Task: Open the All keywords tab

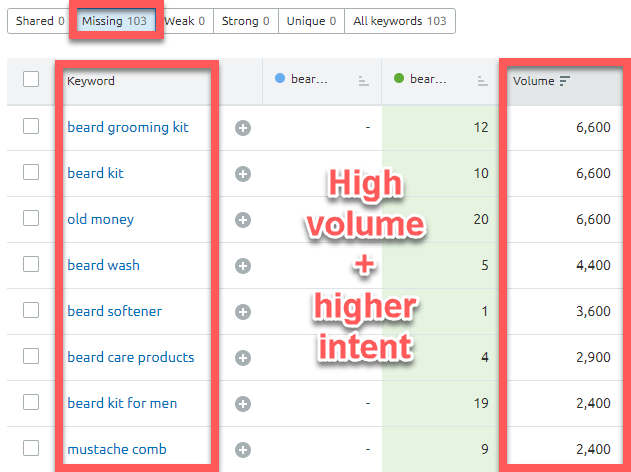Action: pos(399,21)
